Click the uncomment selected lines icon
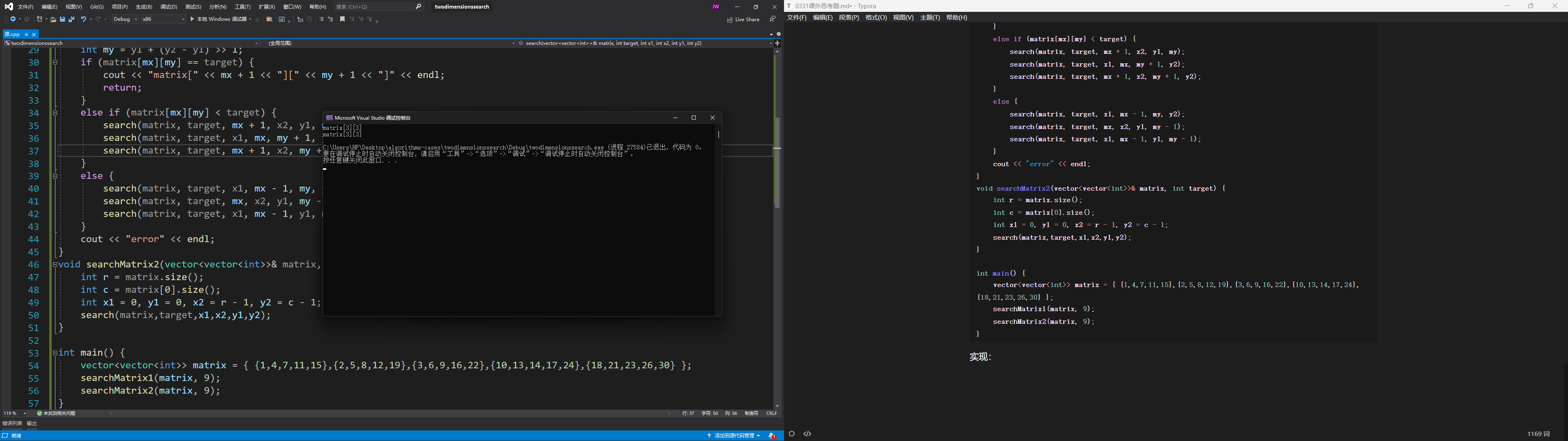Image resolution: width=1568 pixels, height=441 pixels. [x=330, y=20]
